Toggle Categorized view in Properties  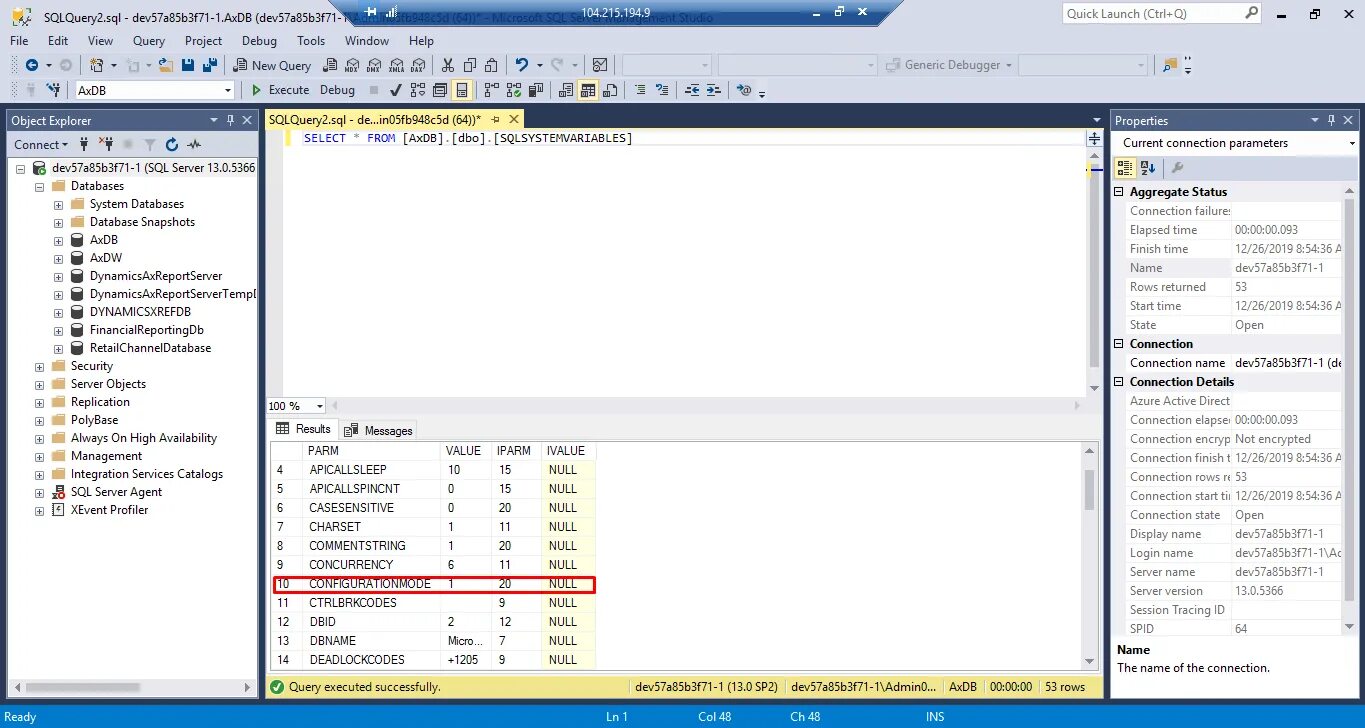[1125, 168]
